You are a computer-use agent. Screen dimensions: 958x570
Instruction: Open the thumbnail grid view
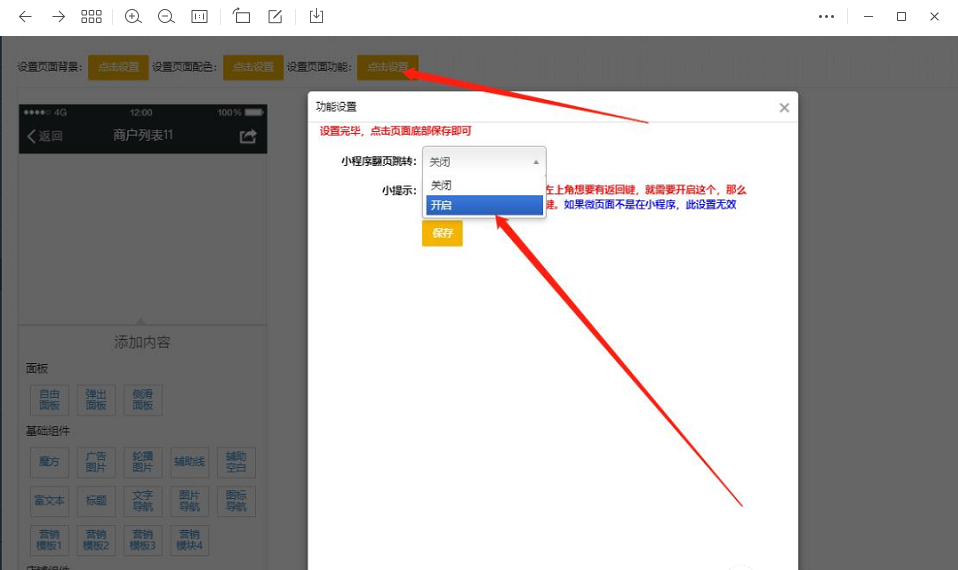(91, 17)
